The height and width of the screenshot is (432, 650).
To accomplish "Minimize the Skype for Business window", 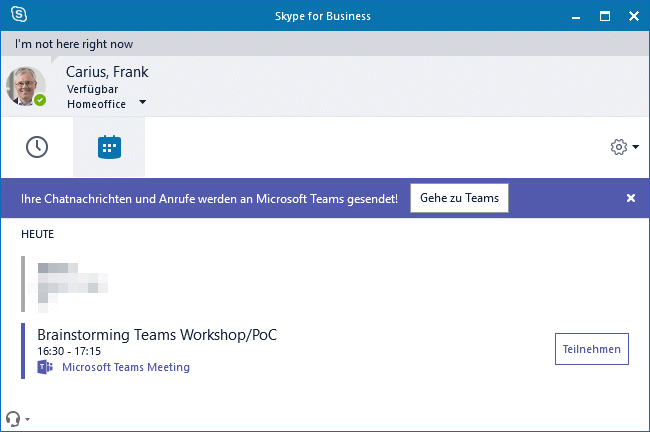I will pyautogui.click(x=576, y=17).
